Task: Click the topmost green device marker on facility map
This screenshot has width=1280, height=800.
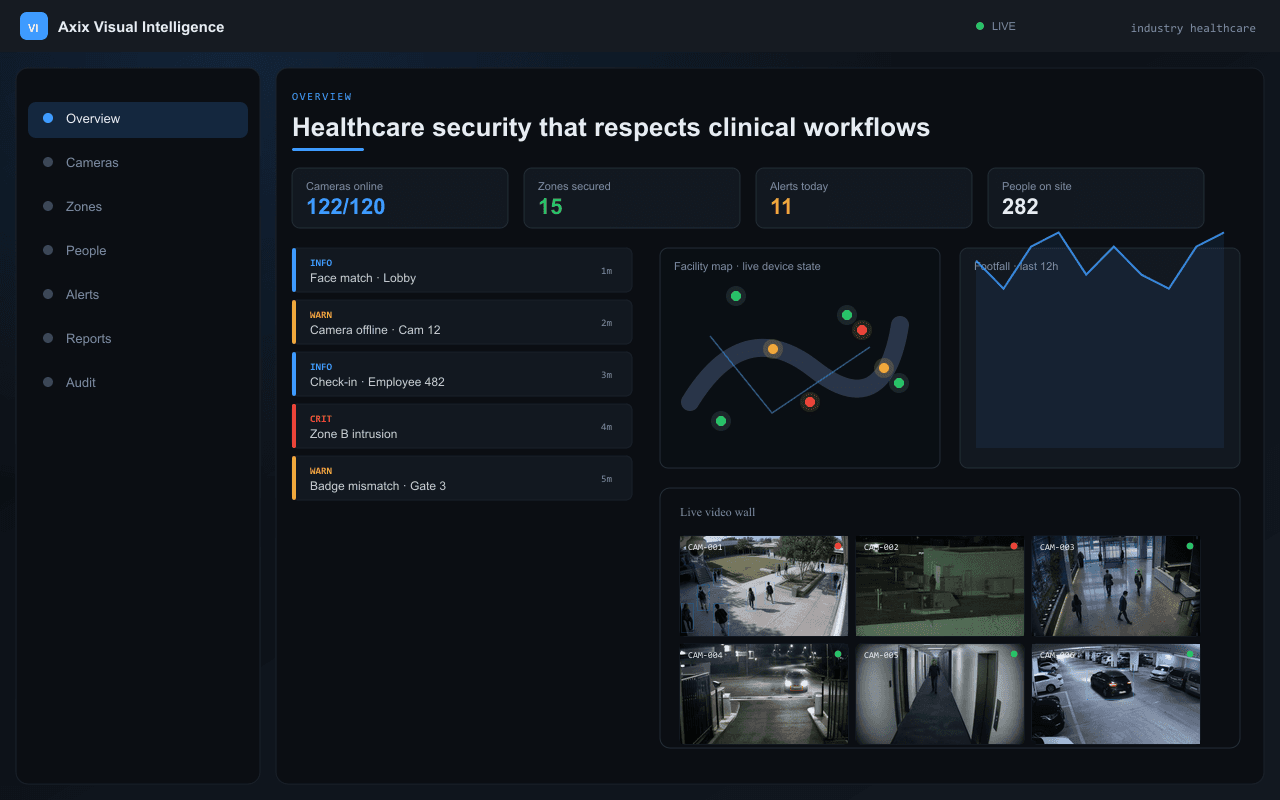Action: [x=736, y=296]
